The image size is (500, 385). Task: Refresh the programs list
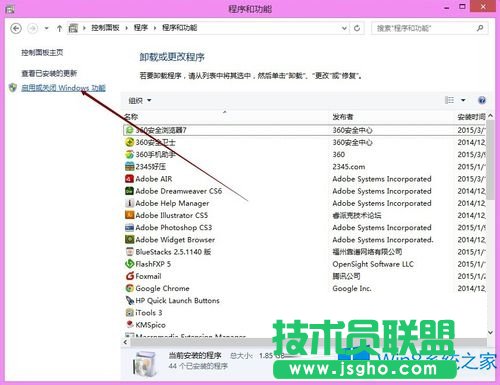(357, 28)
